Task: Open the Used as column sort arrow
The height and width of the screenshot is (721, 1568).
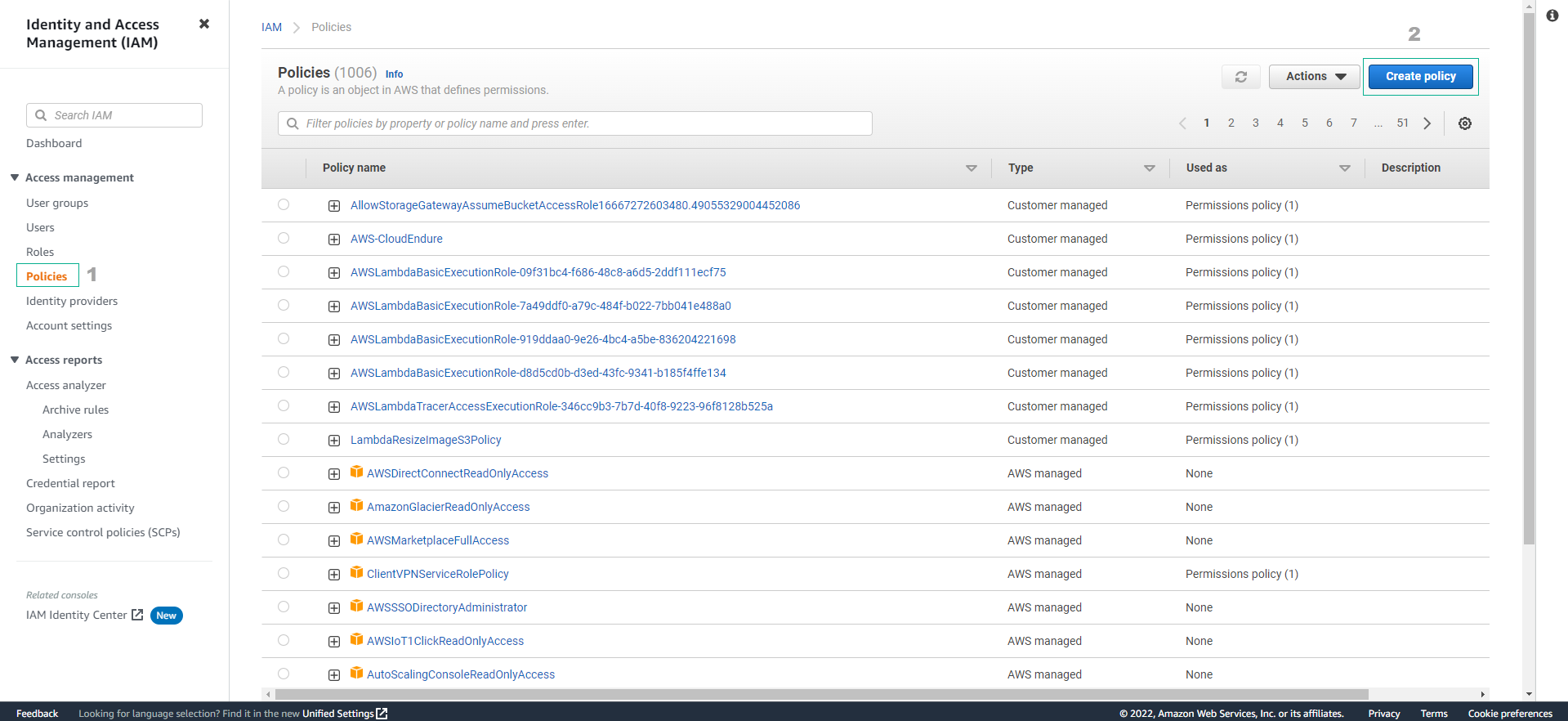Action: [x=1345, y=168]
